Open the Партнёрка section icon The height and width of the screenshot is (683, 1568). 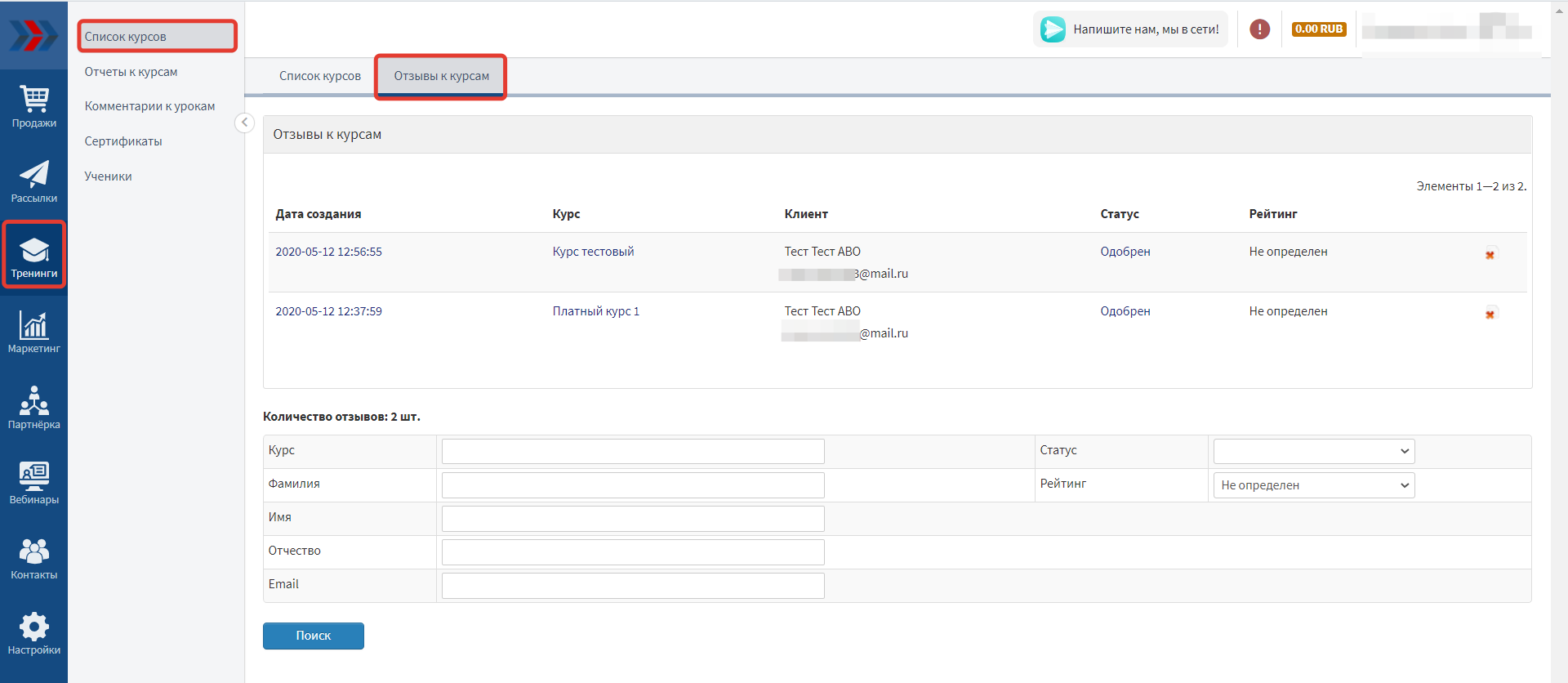pyautogui.click(x=33, y=408)
